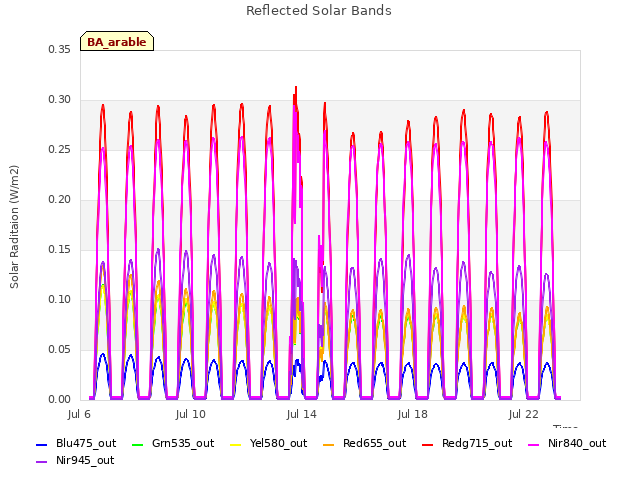Click the 0.00 y-axis tick label
Image resolution: width=640 pixels, height=480 pixels.
pyautogui.click(x=60, y=400)
